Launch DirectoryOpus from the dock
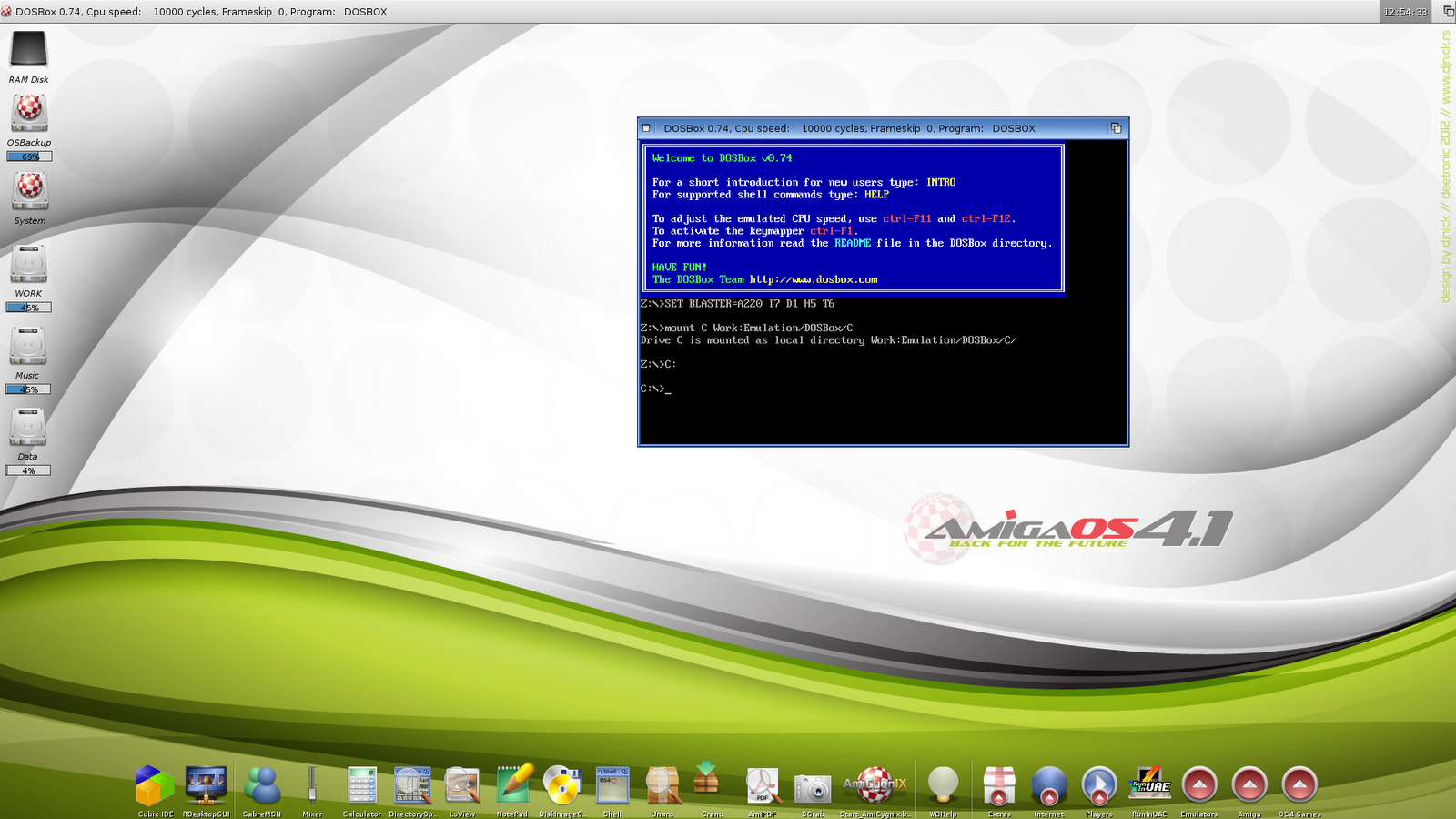 pyautogui.click(x=412, y=784)
